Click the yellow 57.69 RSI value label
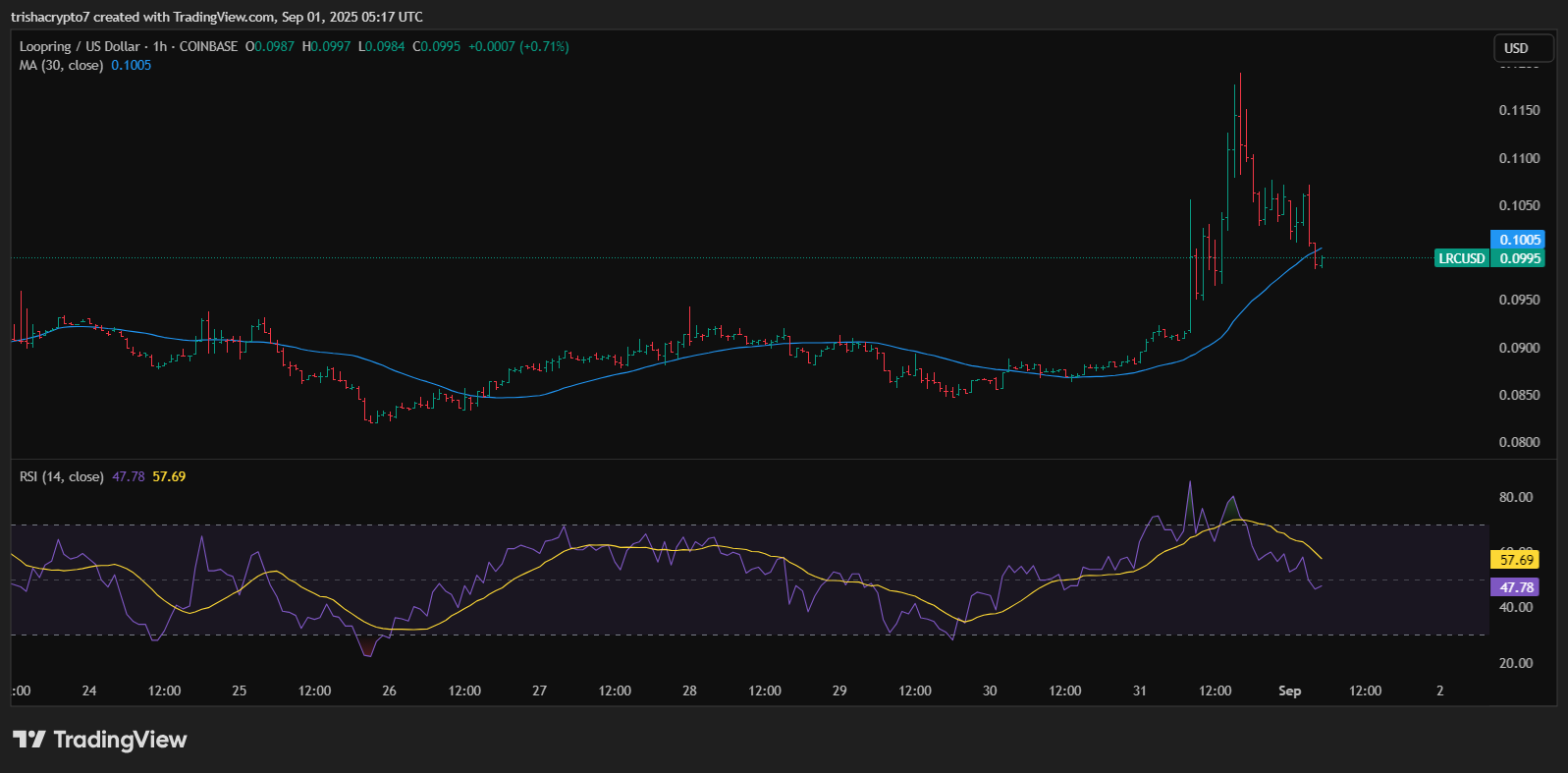Viewport: 1568px width, 773px height. 1516,560
